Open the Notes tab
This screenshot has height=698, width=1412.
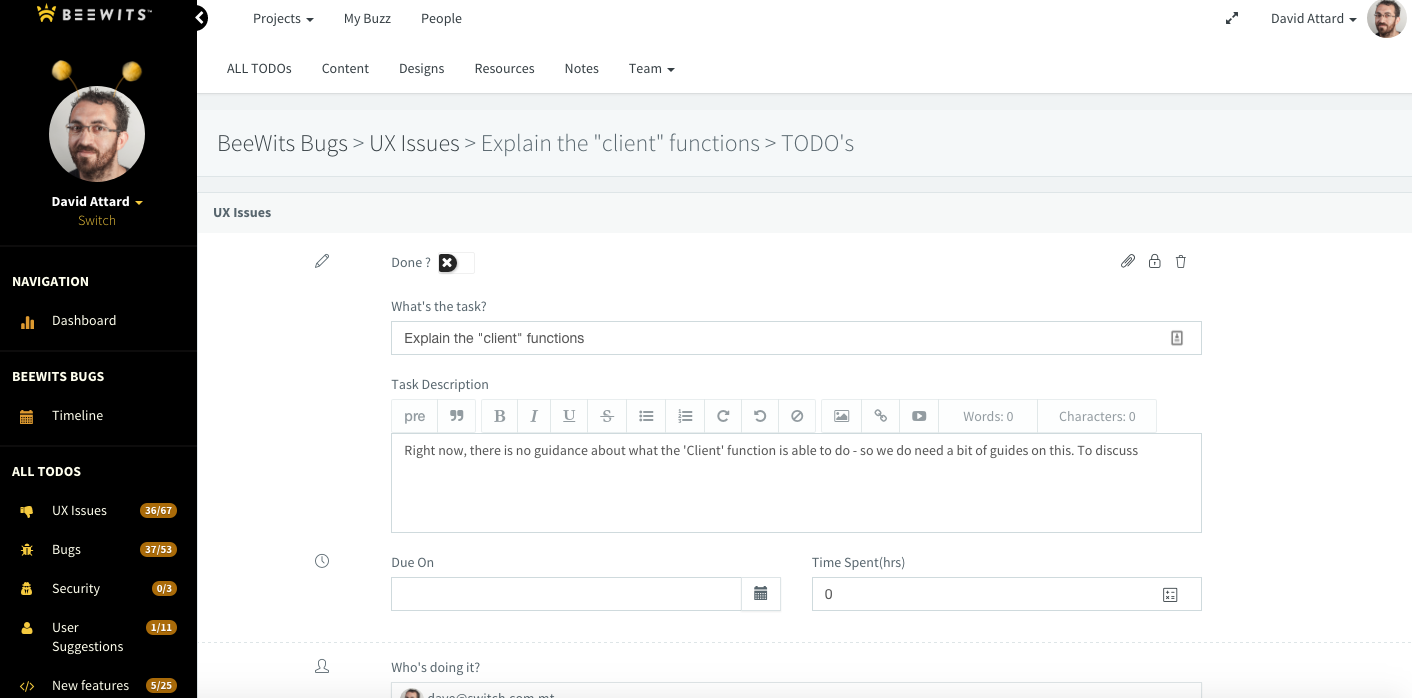coord(581,68)
